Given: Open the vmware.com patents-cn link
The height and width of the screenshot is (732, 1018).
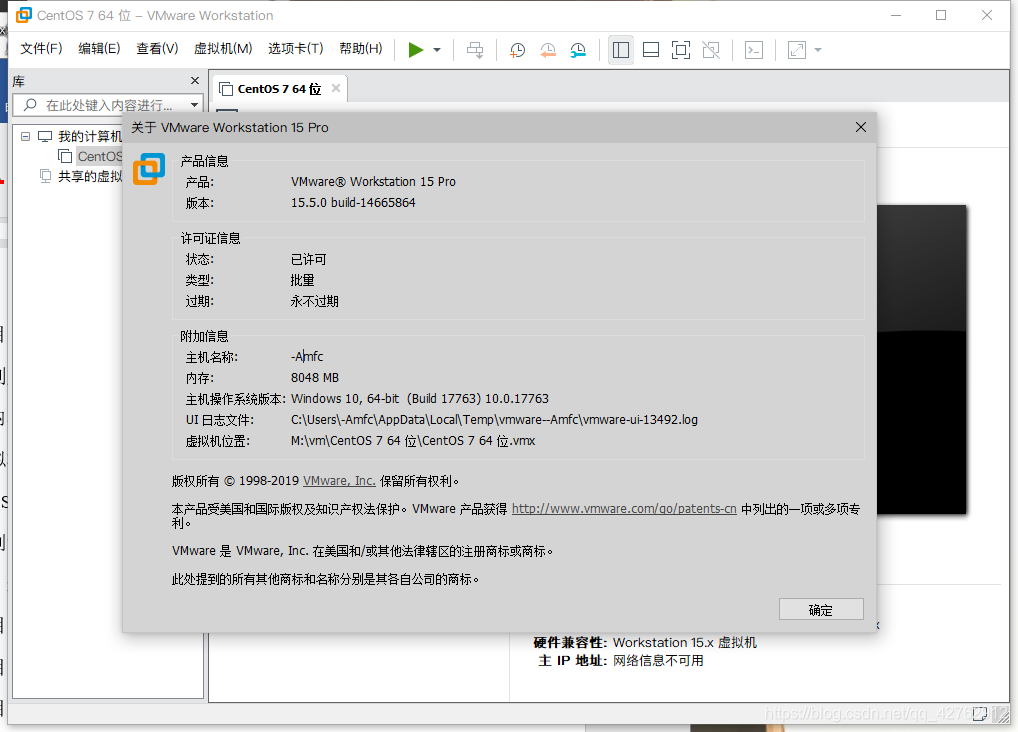Looking at the screenshot, I should 624,509.
